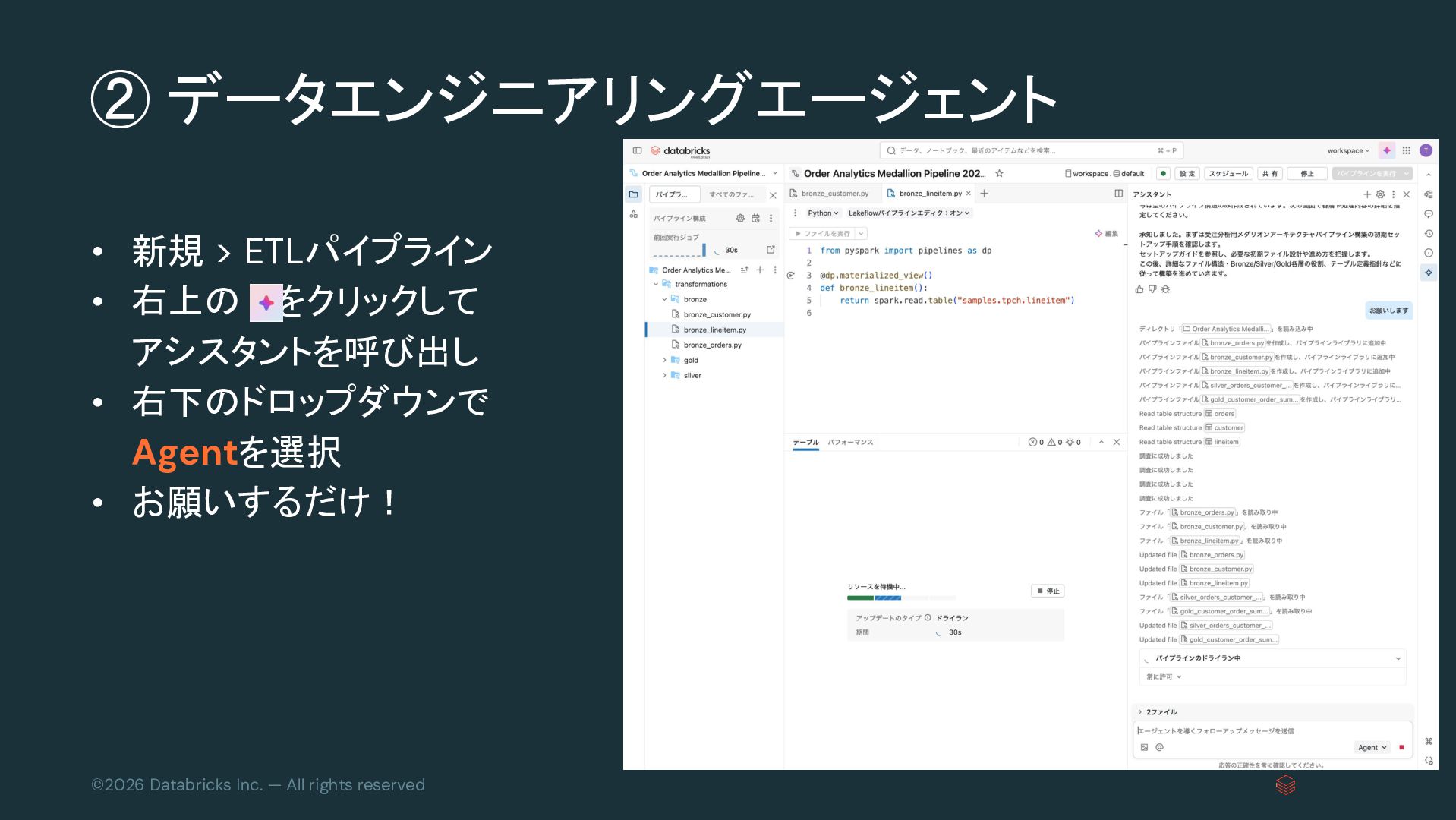Switch to the bronze_lineitem.py editor tab

point(931,194)
